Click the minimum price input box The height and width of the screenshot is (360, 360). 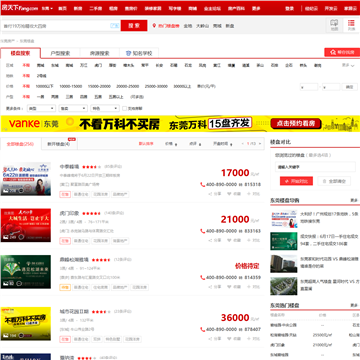click(309, 87)
